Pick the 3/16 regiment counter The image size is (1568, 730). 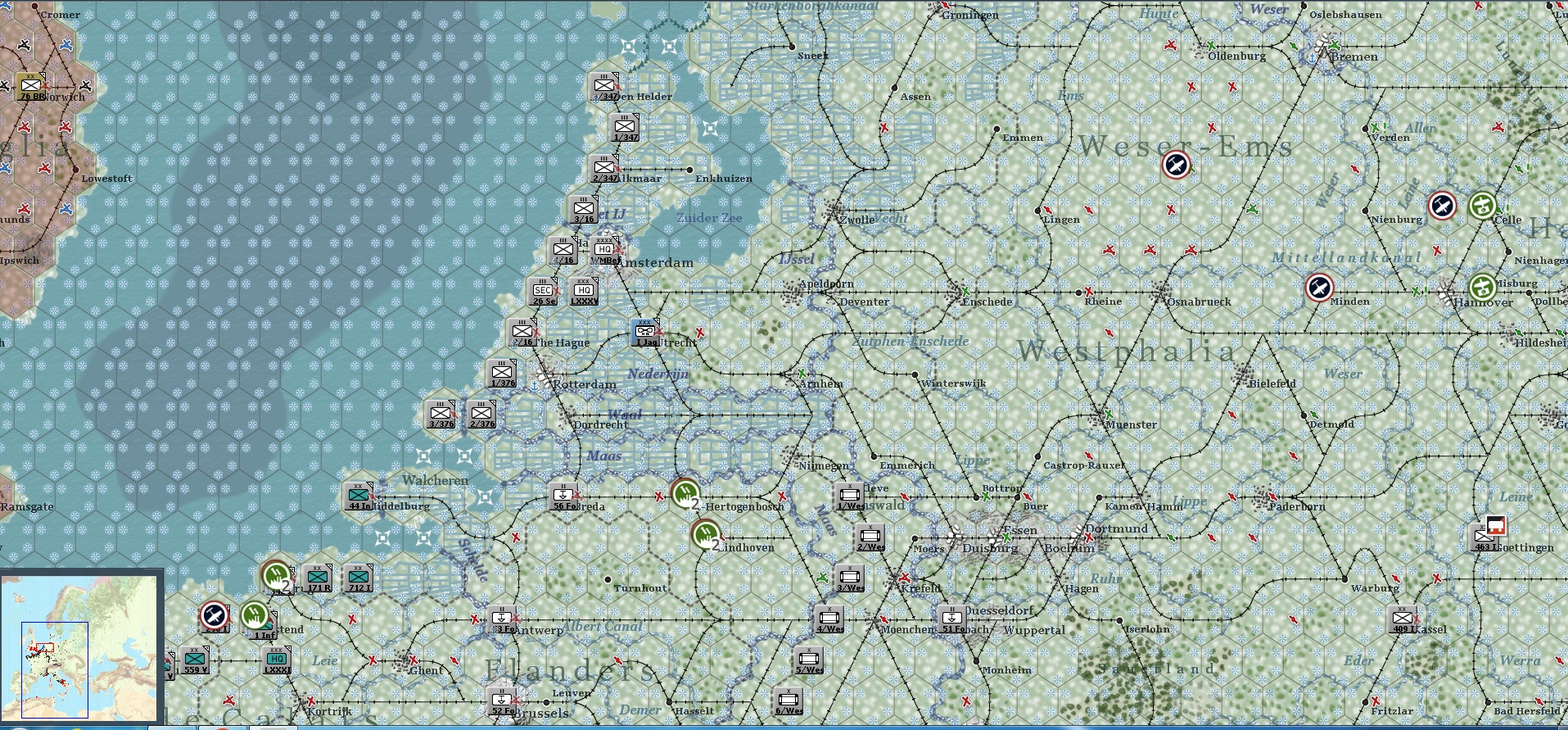click(x=584, y=209)
